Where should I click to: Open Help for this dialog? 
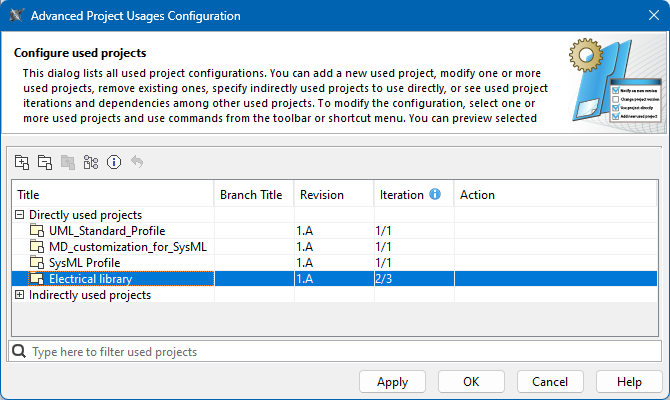[x=629, y=381]
